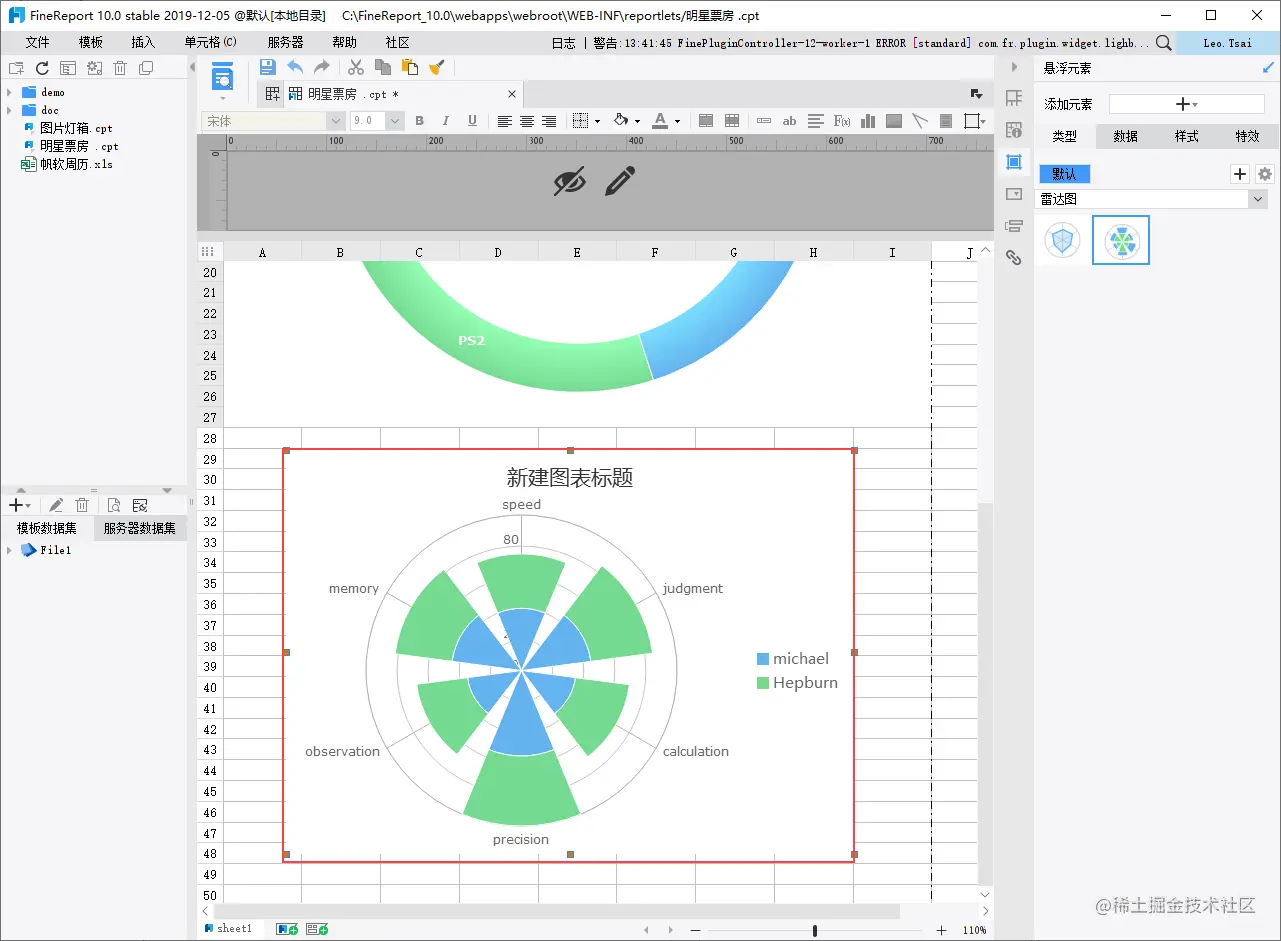Click the pencil edit icon in gray header
The width and height of the screenshot is (1281, 941).
(620, 181)
